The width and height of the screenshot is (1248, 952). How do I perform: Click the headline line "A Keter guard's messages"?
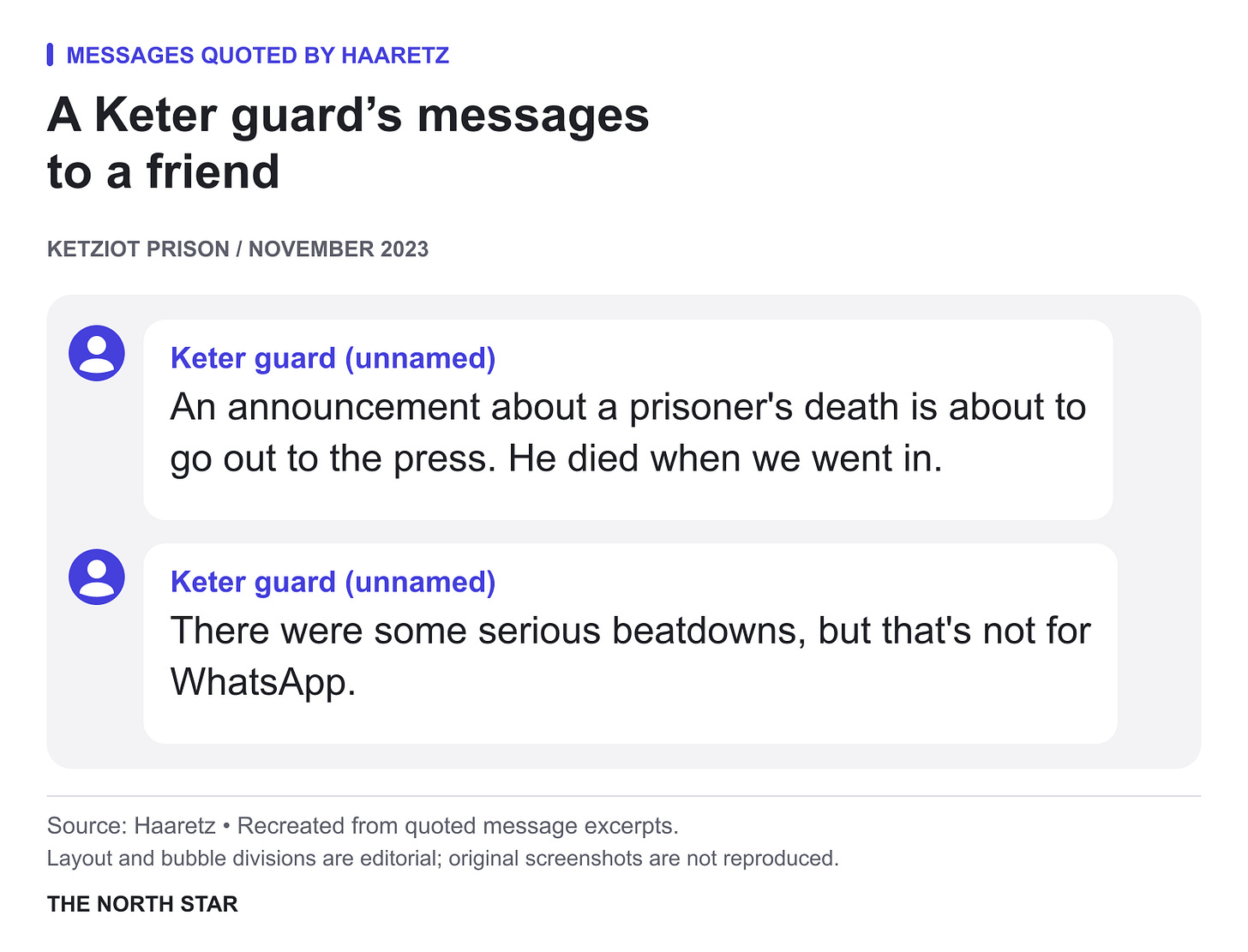tap(348, 115)
